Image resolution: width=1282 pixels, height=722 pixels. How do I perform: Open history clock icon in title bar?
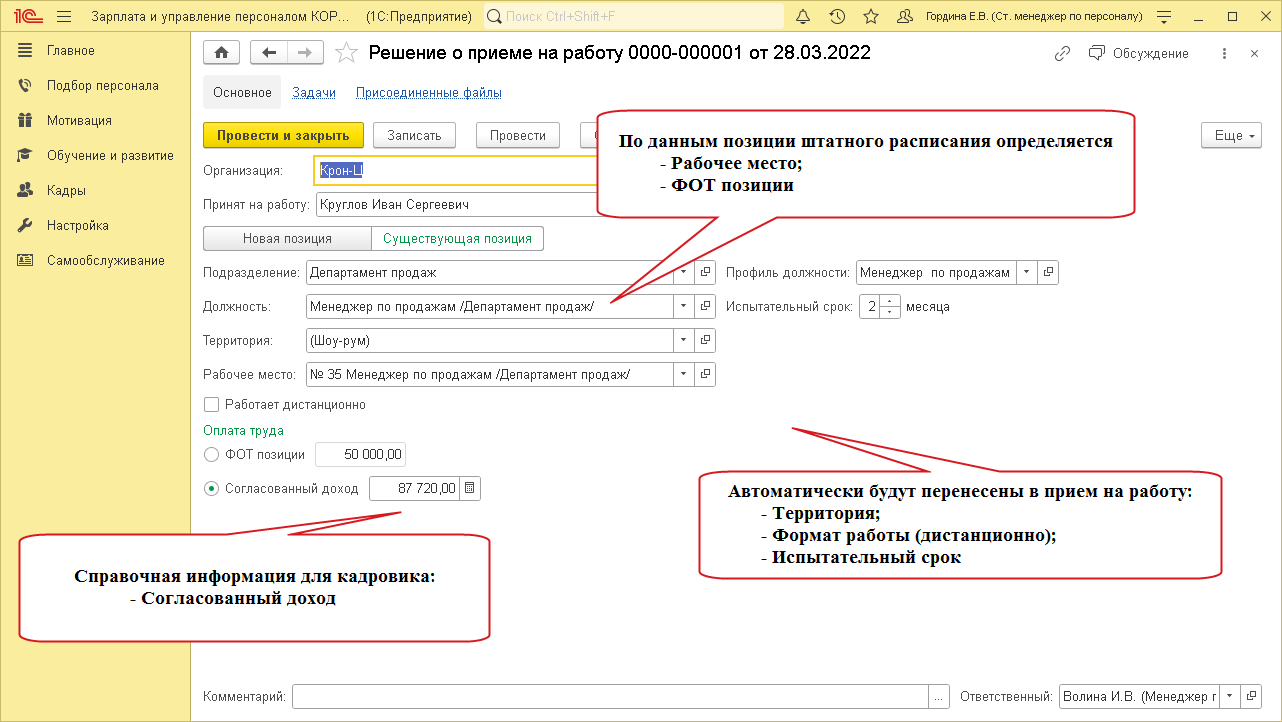(x=837, y=17)
